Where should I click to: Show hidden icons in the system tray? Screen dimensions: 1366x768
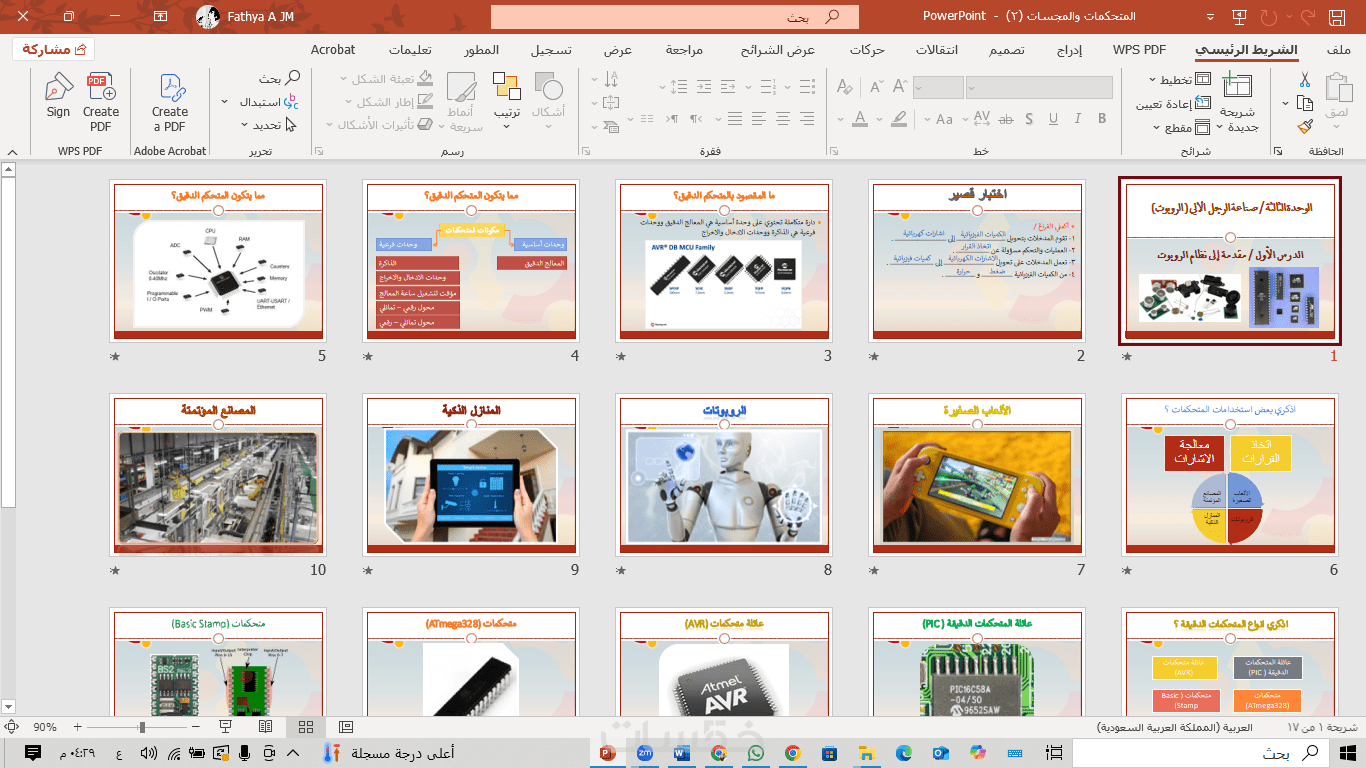tap(294, 753)
